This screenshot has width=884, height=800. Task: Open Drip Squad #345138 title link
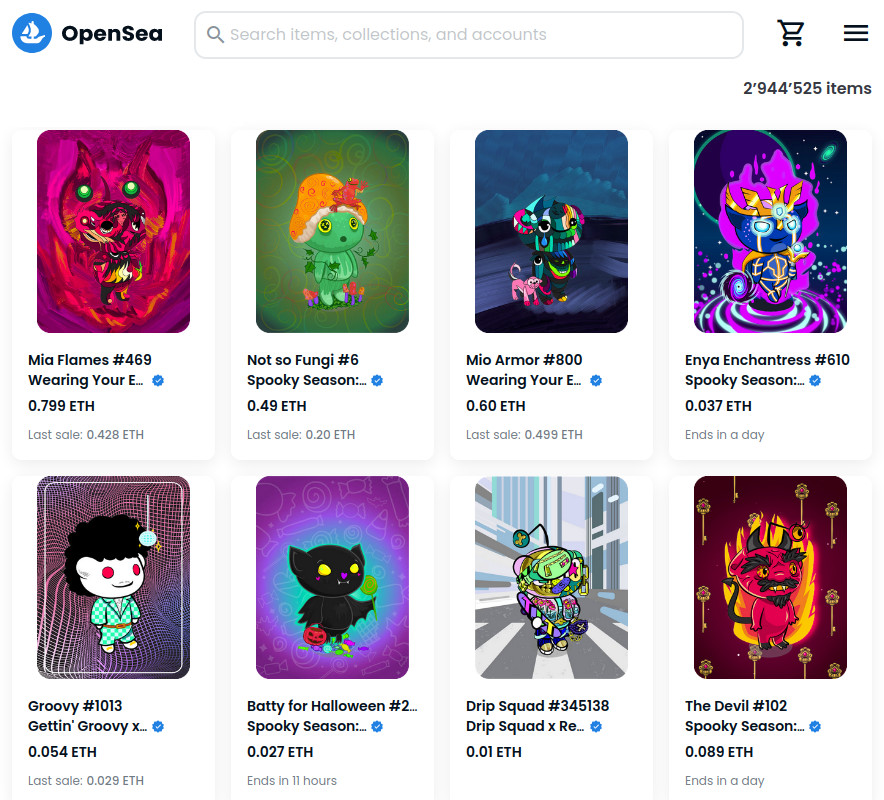click(537, 706)
